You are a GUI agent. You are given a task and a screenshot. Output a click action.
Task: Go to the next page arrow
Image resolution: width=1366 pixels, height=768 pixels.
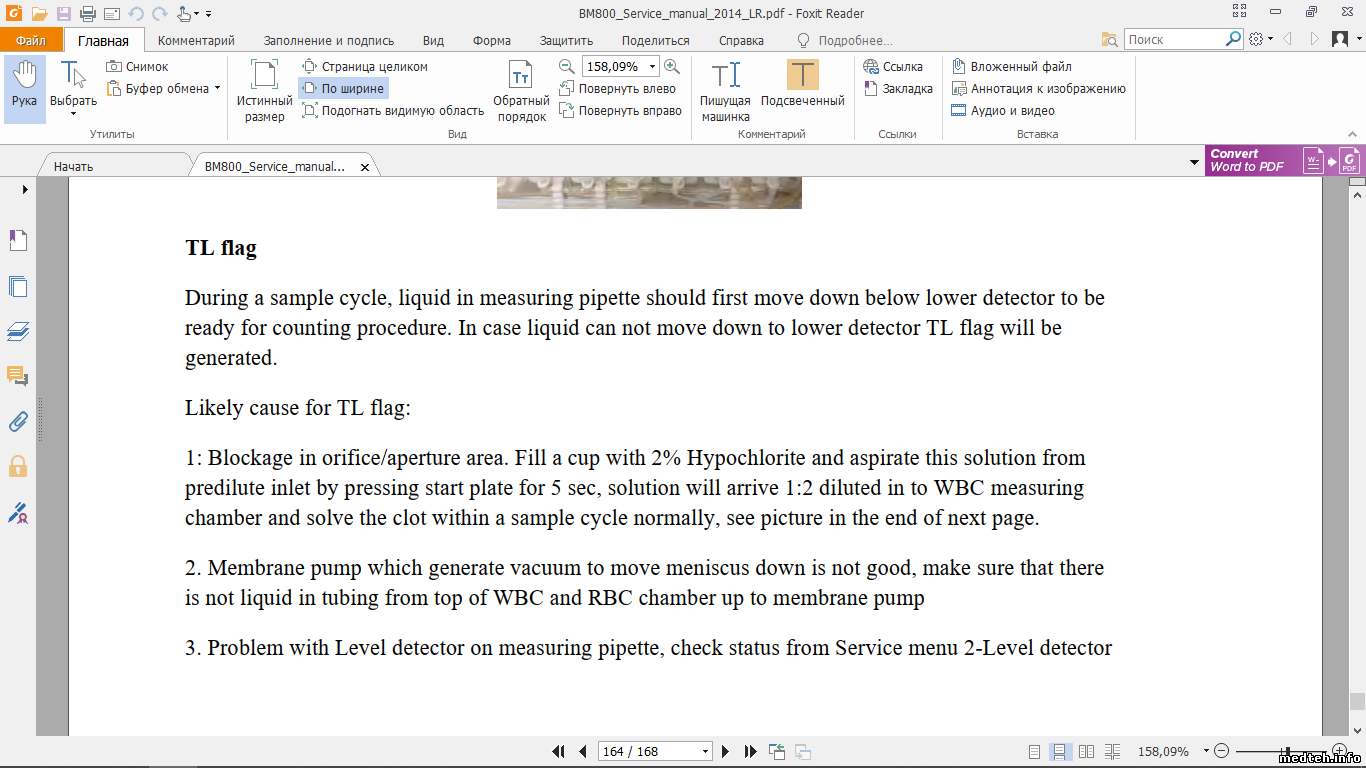point(725,751)
